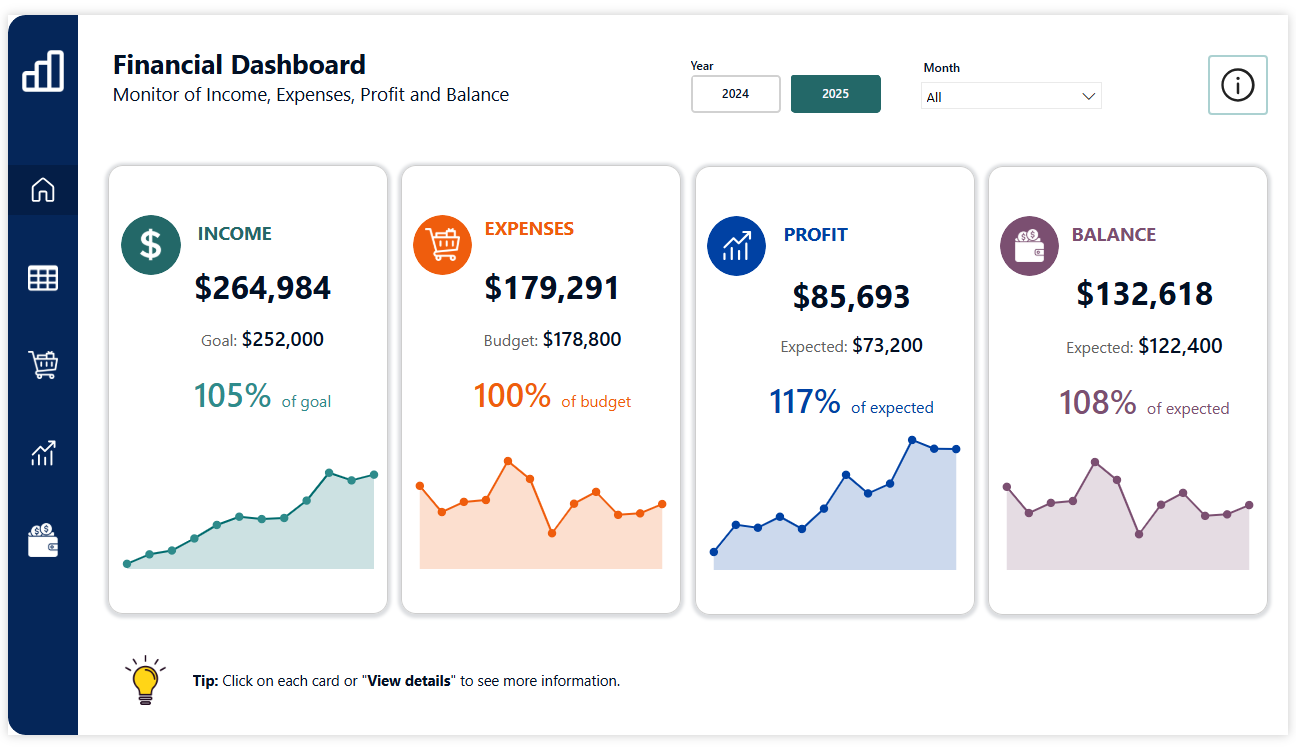
Task: Open the wallet balance icon in sidebar
Action: pos(43,541)
